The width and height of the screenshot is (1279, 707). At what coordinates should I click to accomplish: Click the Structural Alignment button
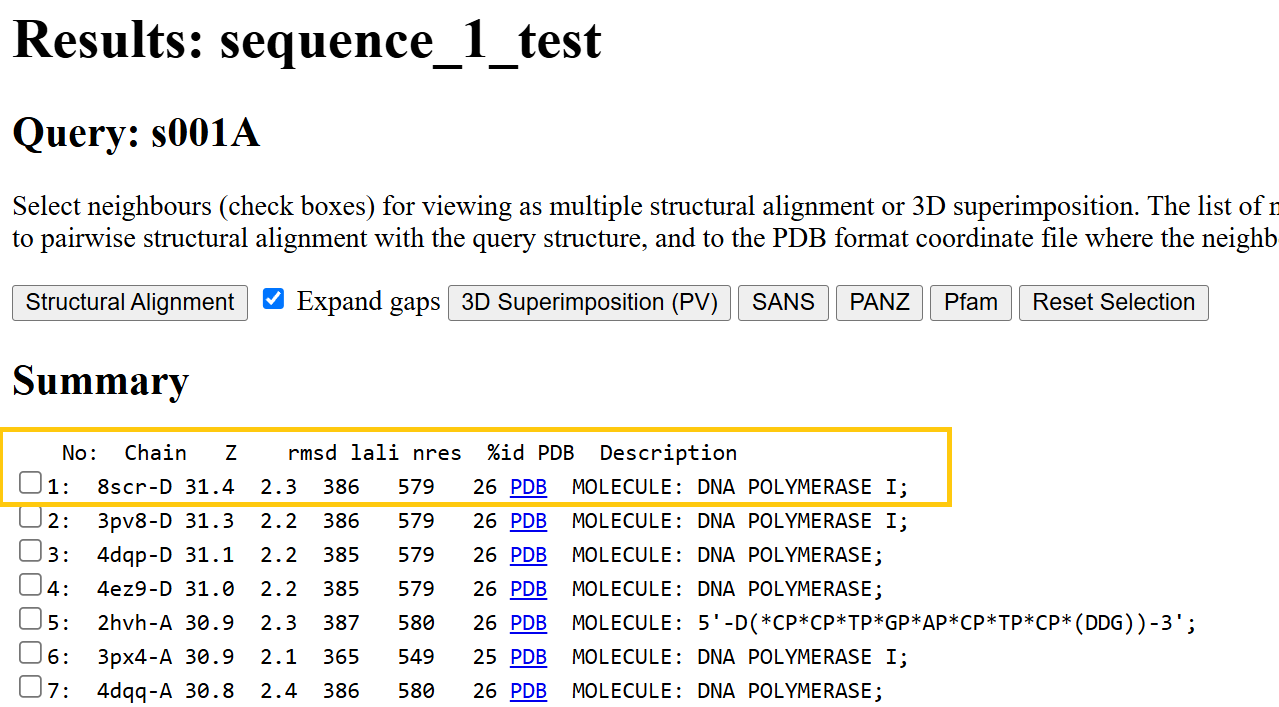(130, 303)
